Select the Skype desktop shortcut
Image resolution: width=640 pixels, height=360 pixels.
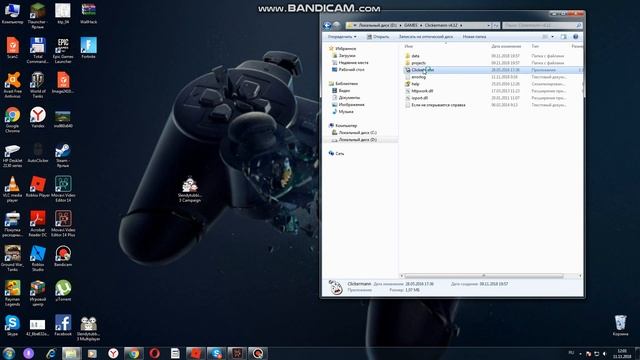click(12, 325)
